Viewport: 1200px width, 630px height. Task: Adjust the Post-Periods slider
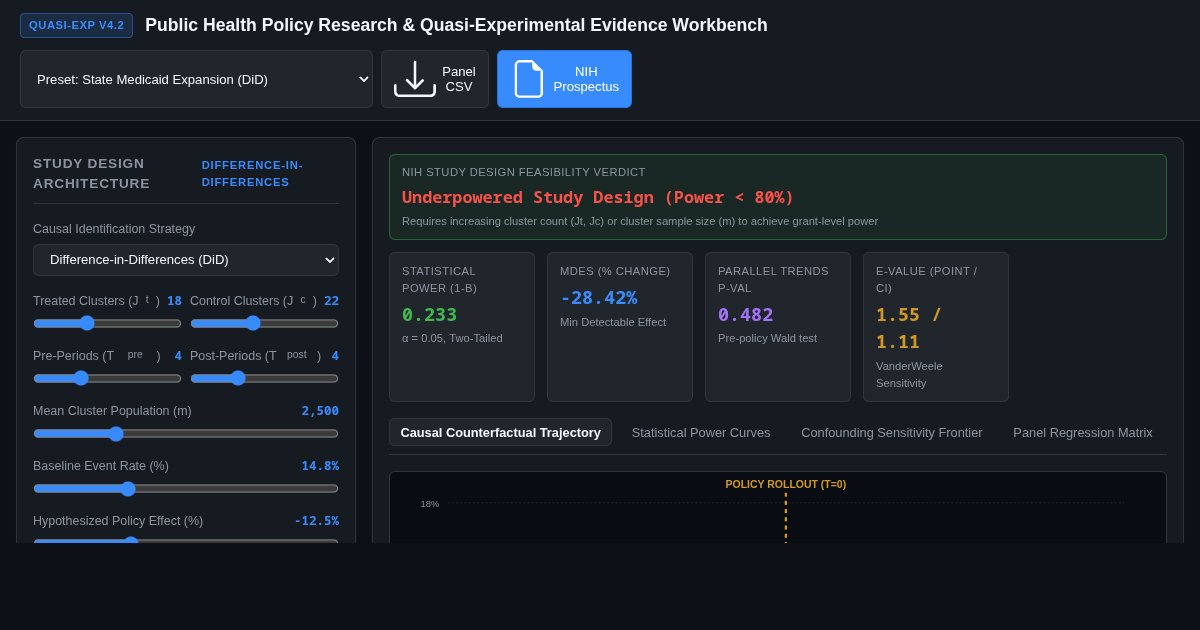point(264,378)
